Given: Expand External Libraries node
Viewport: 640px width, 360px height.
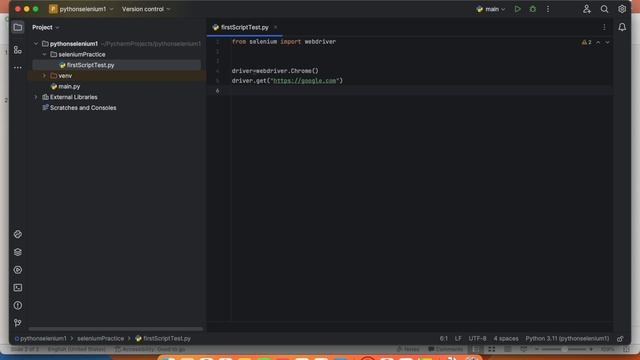Looking at the screenshot, I should pos(36,97).
